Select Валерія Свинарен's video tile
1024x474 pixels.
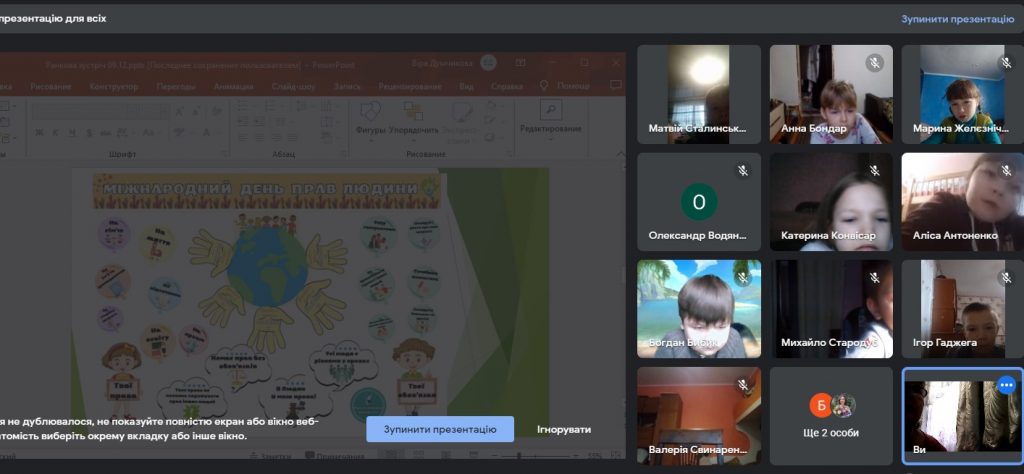point(699,416)
